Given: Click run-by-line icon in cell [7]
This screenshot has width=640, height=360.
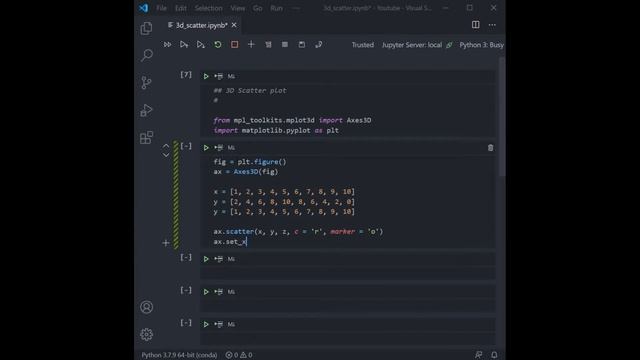Looking at the screenshot, I should click(219, 76).
